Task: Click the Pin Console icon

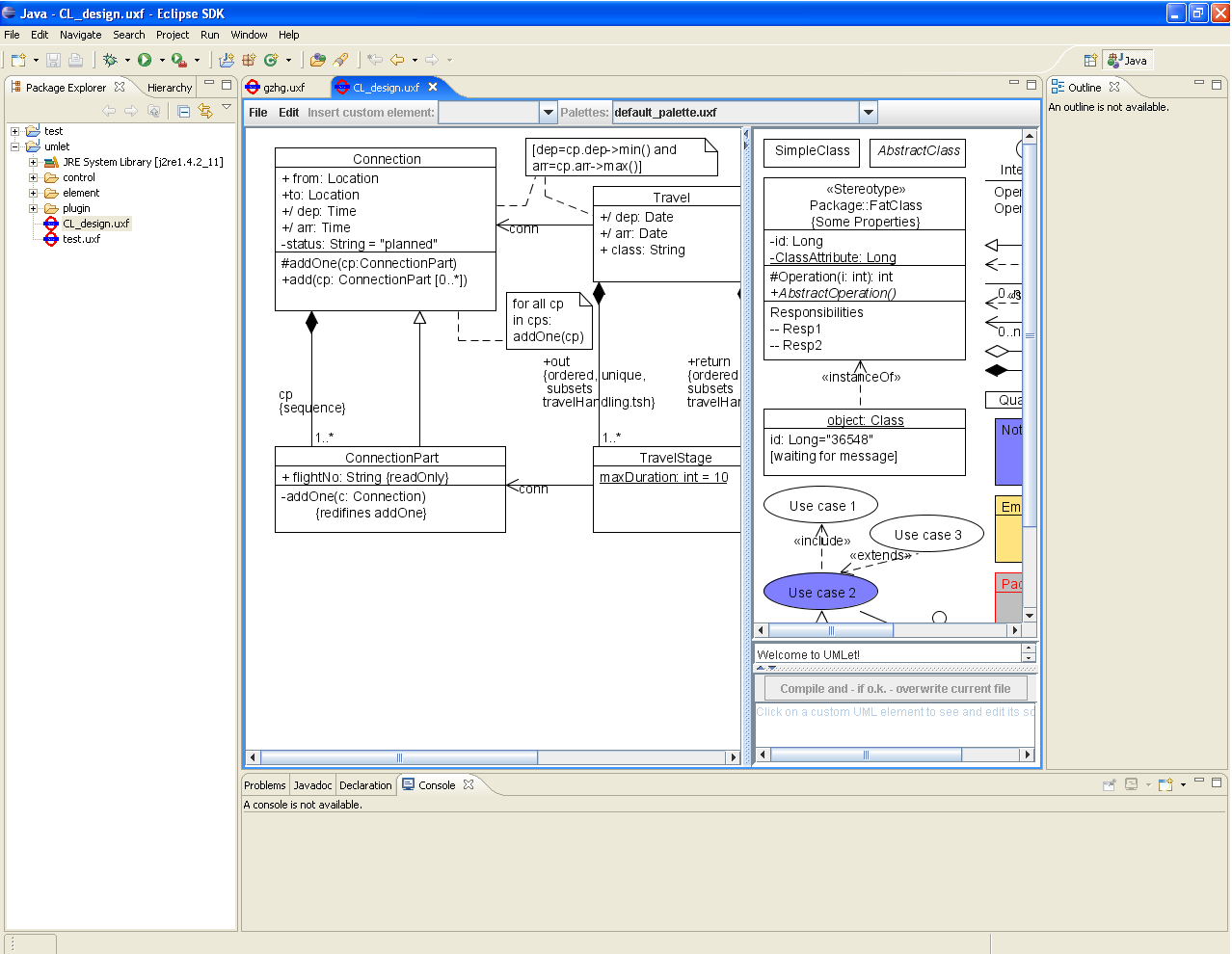Action: pyautogui.click(x=1109, y=784)
